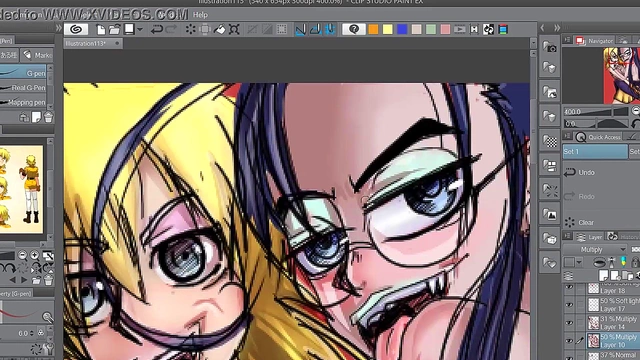Hide Layer 17 with eye icon

coord(569,305)
